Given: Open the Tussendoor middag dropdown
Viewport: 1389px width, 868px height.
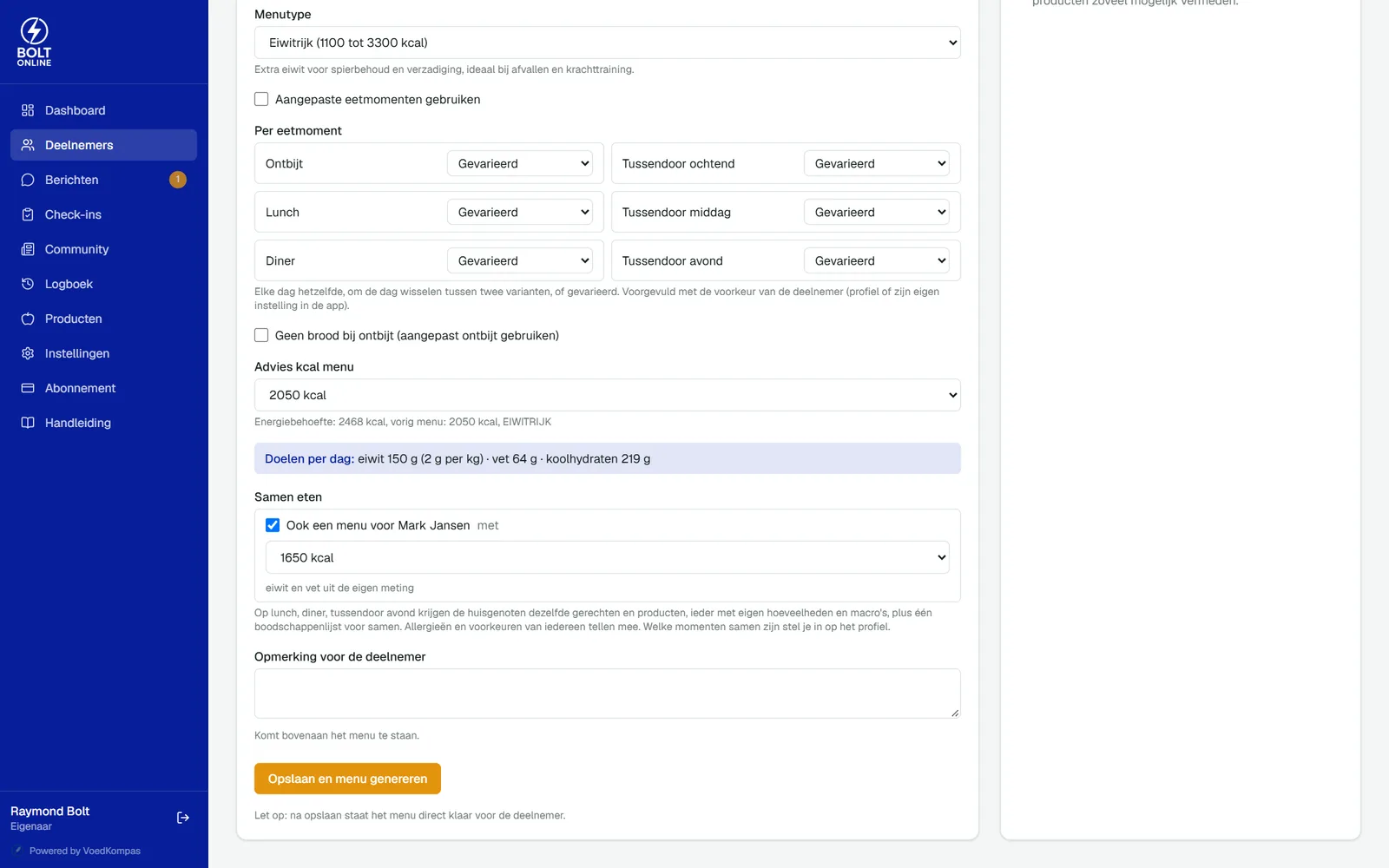Looking at the screenshot, I should tap(876, 212).
